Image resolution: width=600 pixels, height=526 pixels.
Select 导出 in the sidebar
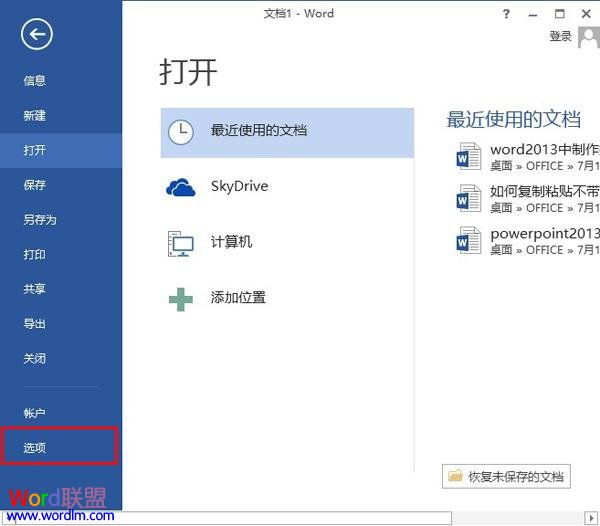click(x=35, y=324)
